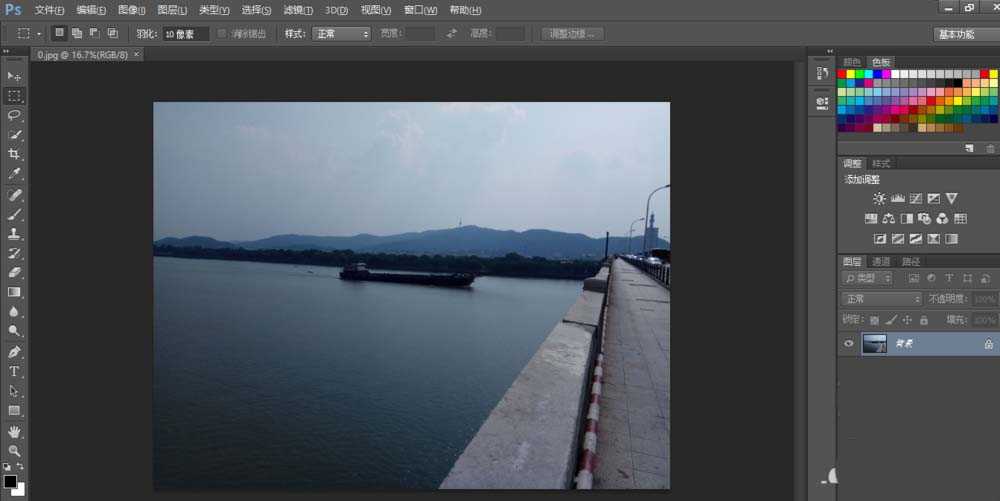Select the Move tool
Viewport: 1000px width, 501px height.
click(x=14, y=76)
